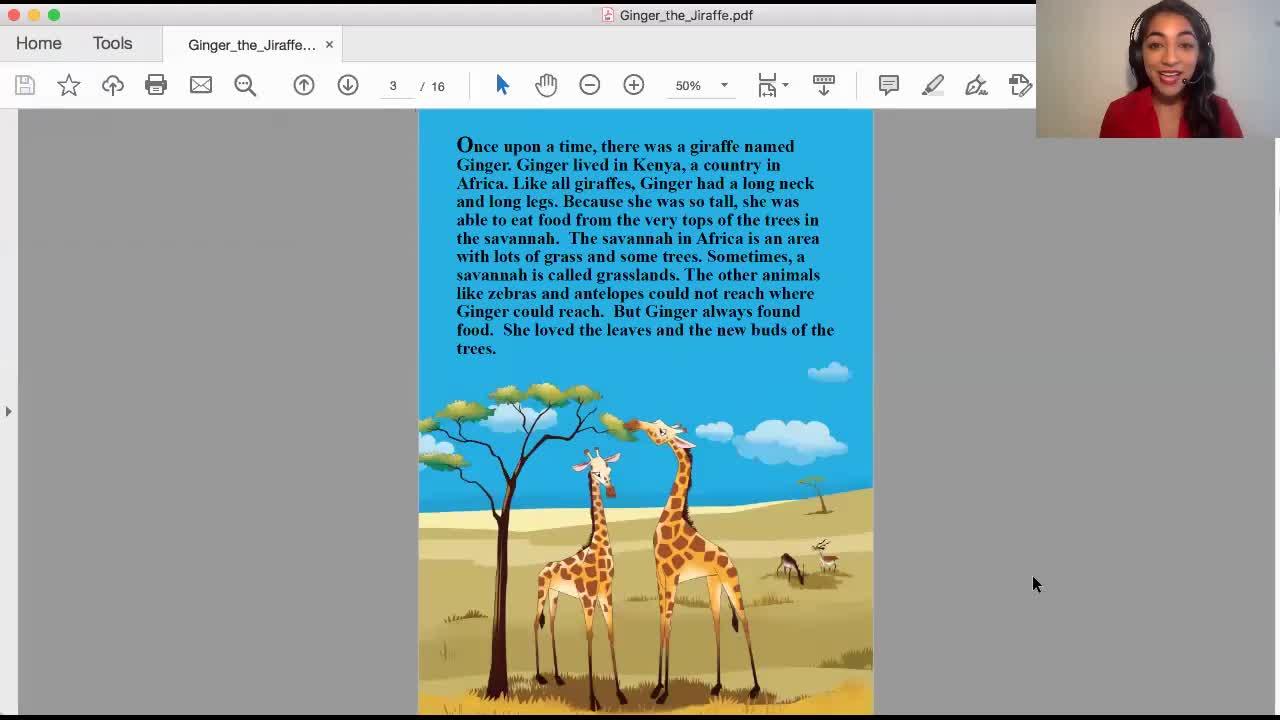Expand the left navigation pane arrow
This screenshot has width=1280, height=720.
pyautogui.click(x=8, y=411)
